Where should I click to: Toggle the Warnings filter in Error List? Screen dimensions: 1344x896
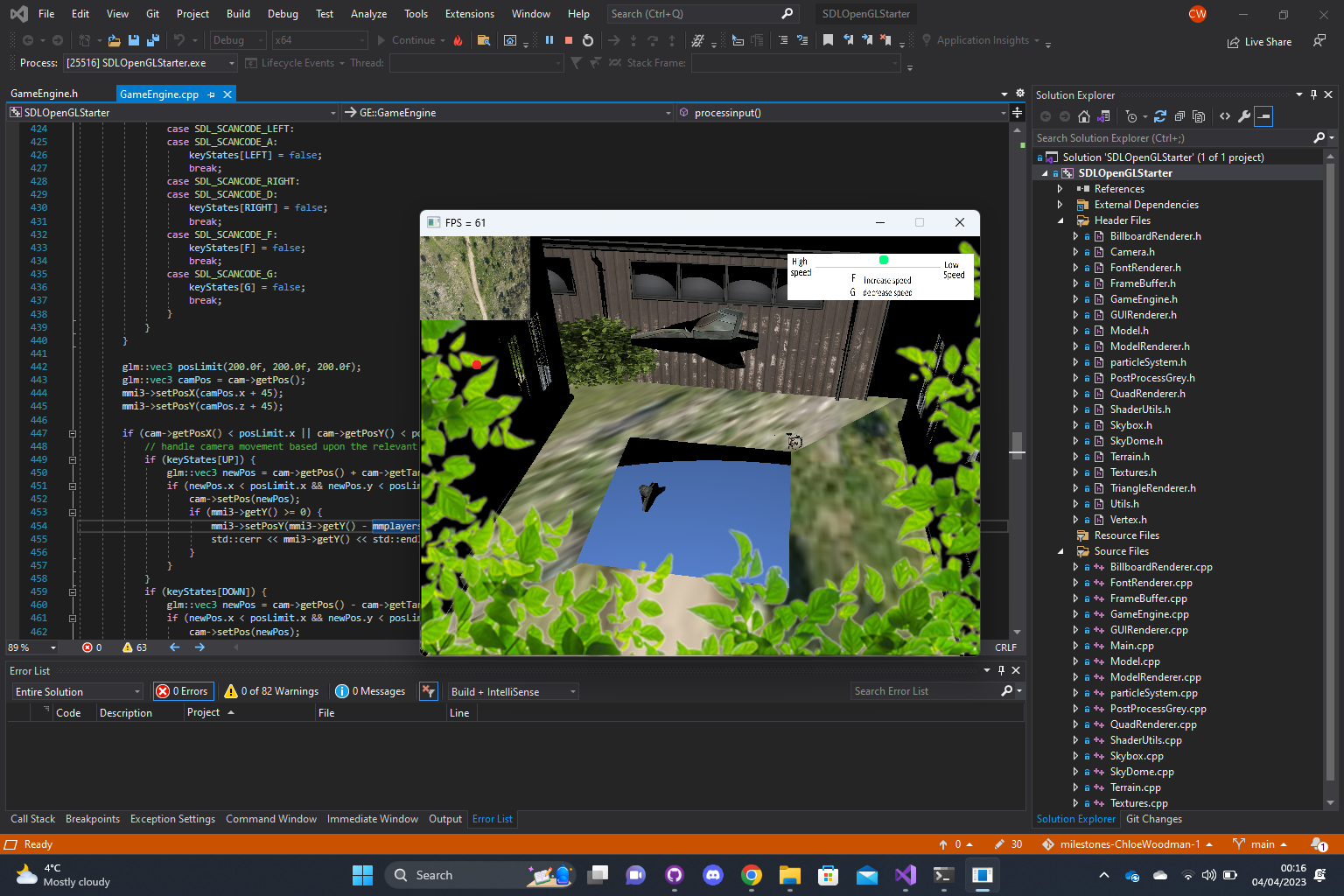[271, 691]
